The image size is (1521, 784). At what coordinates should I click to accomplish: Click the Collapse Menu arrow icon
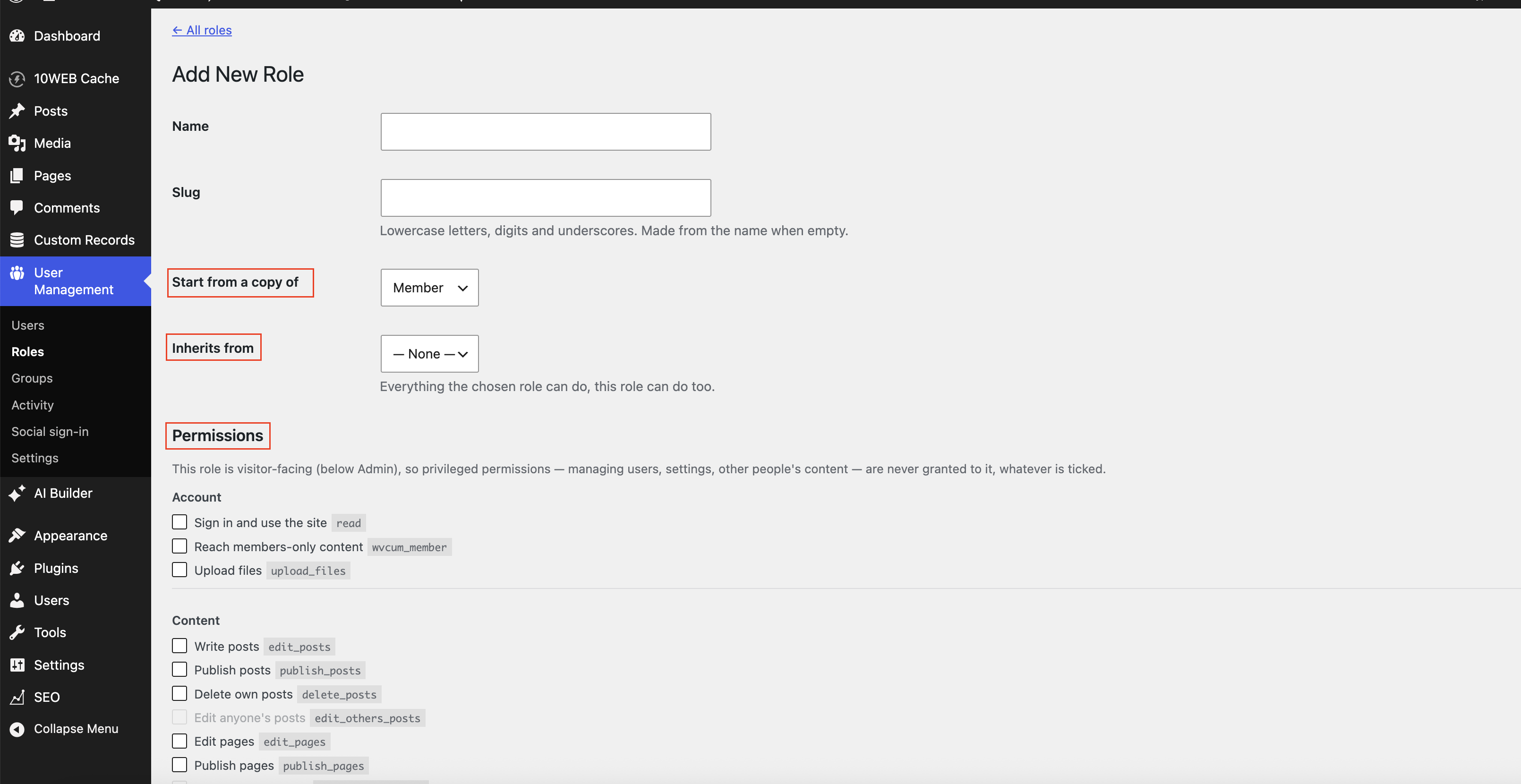(x=17, y=729)
